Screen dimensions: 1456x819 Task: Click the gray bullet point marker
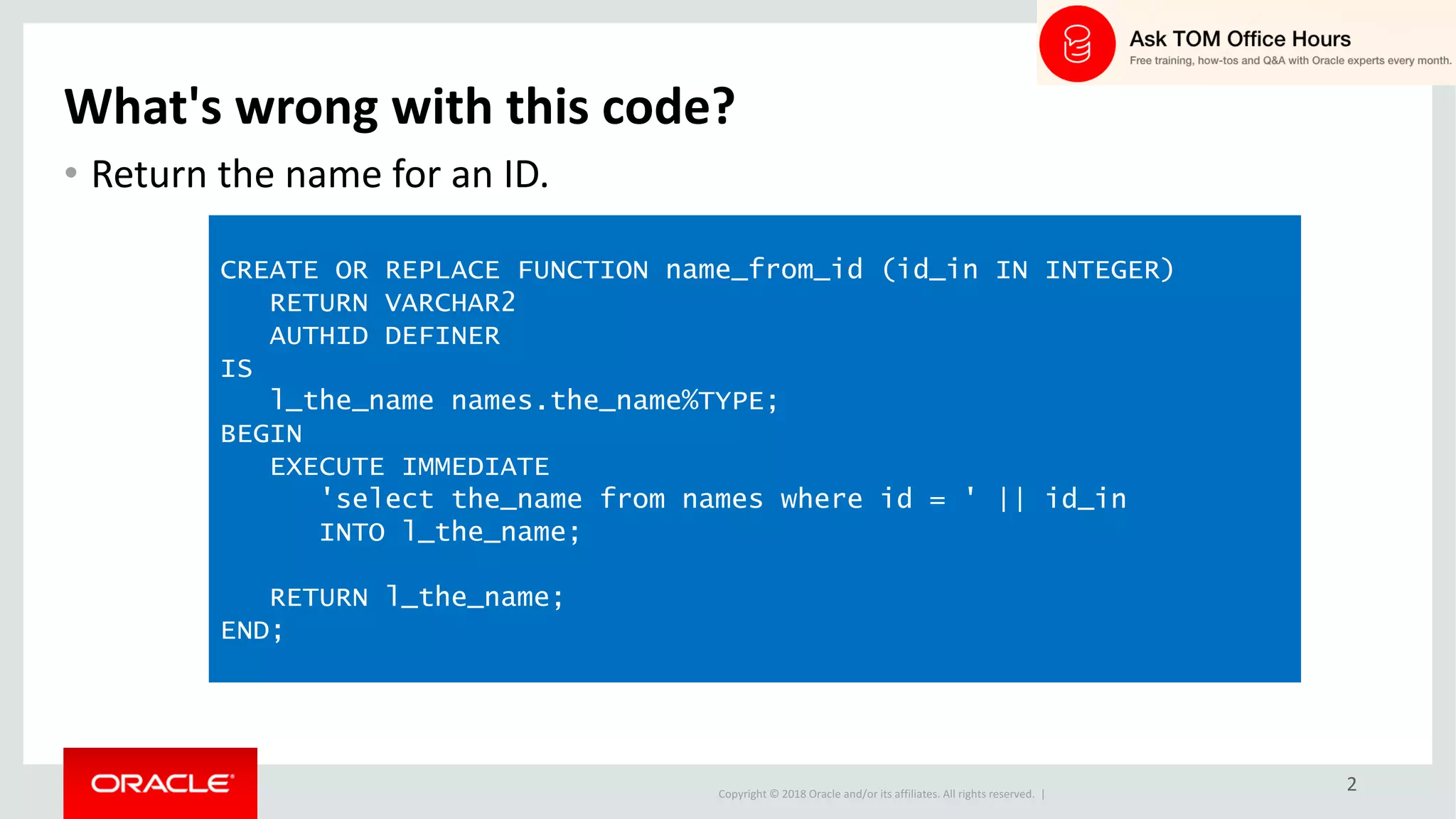pos(71,173)
